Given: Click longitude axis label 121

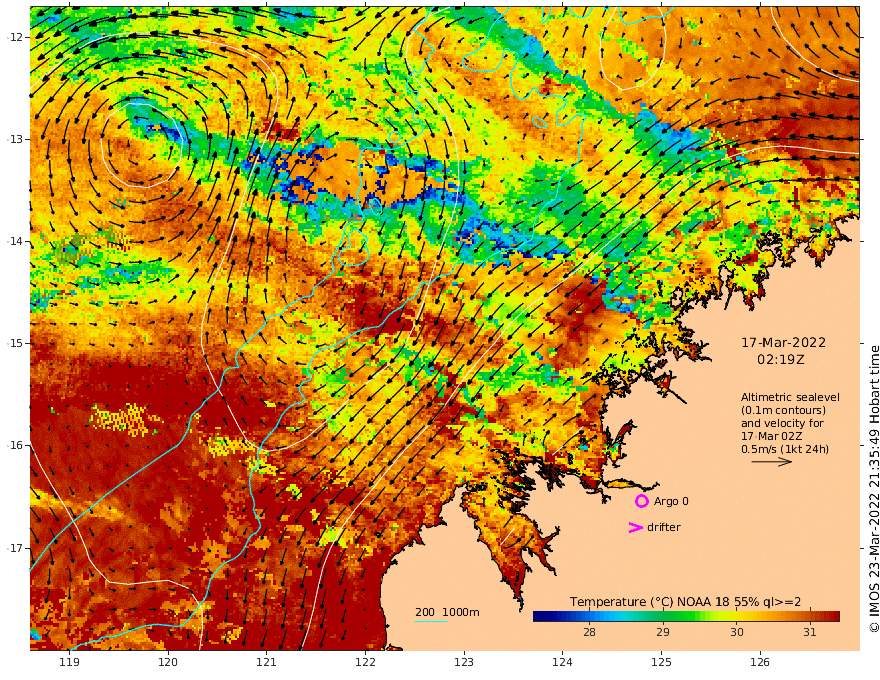Looking at the screenshot, I should point(267,663).
